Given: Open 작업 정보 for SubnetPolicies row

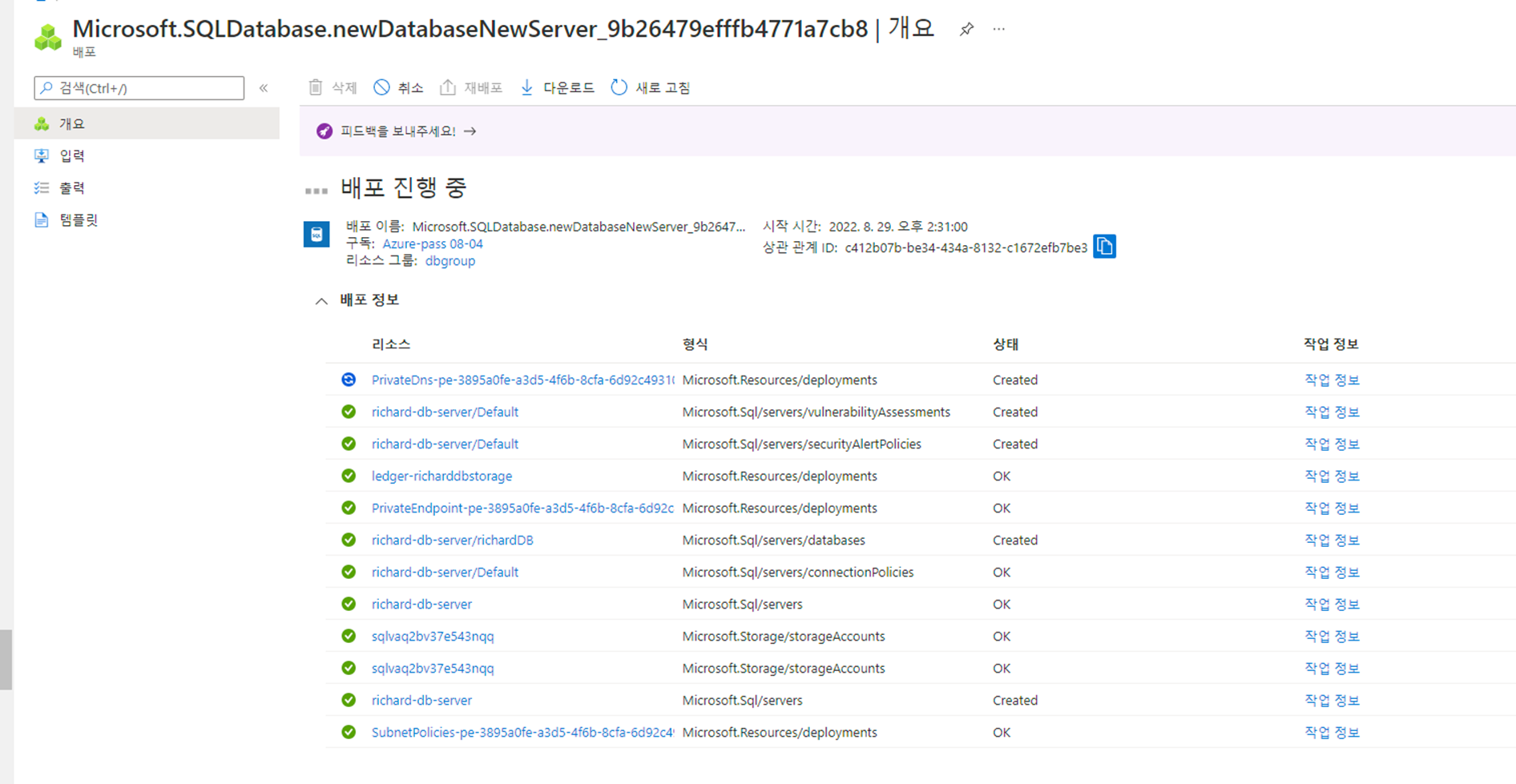Looking at the screenshot, I should [1332, 732].
